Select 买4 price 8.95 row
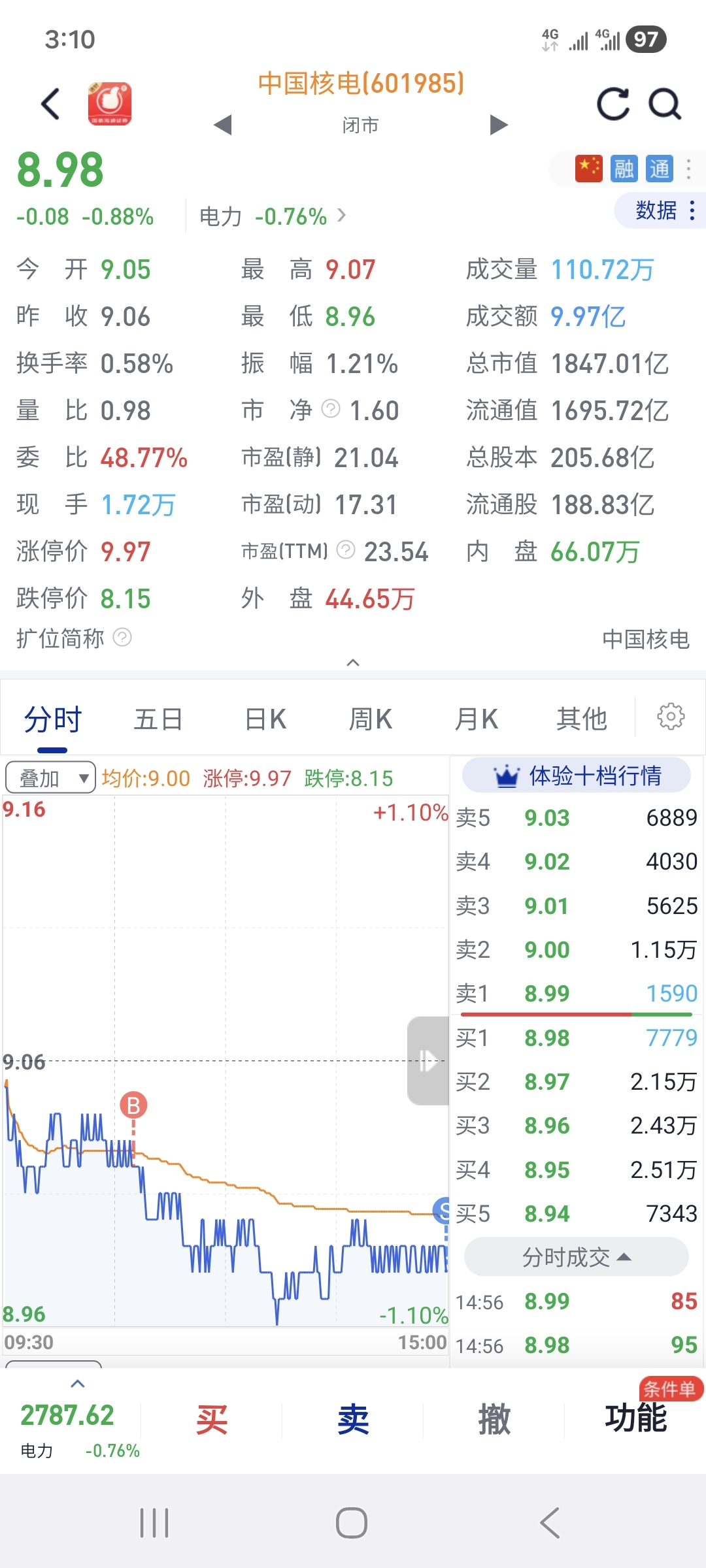 (577, 1169)
